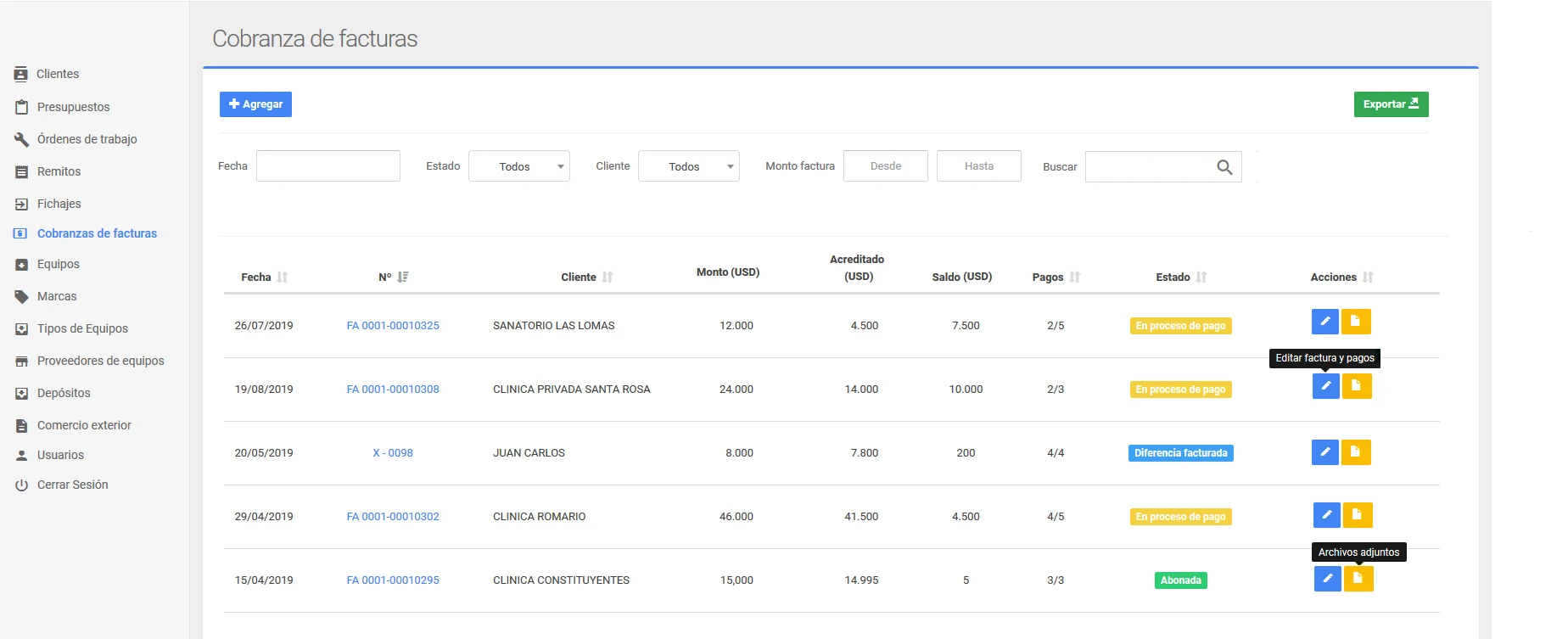Viewport: 1568px width, 639px height.
Task: Click the Usuarios person icon
Action: click(21, 456)
